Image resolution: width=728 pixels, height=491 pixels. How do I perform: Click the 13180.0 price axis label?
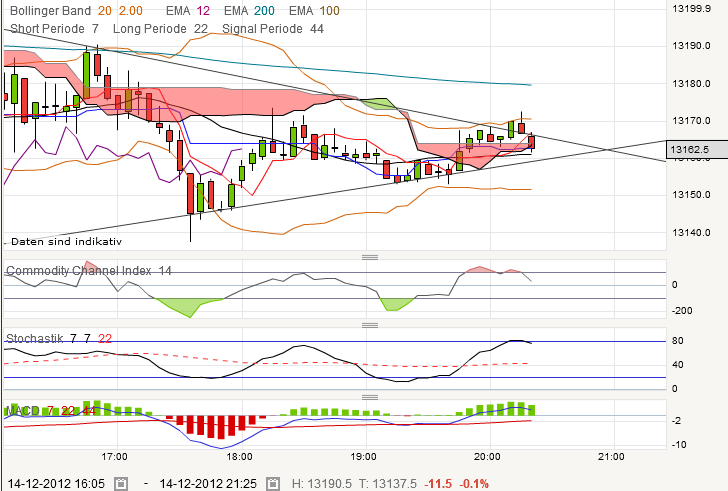pos(691,84)
